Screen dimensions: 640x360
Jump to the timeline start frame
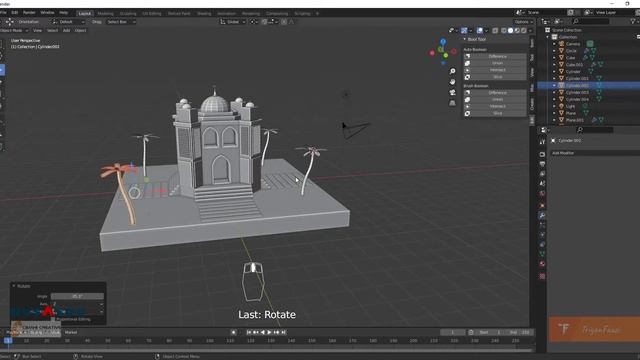(249, 332)
